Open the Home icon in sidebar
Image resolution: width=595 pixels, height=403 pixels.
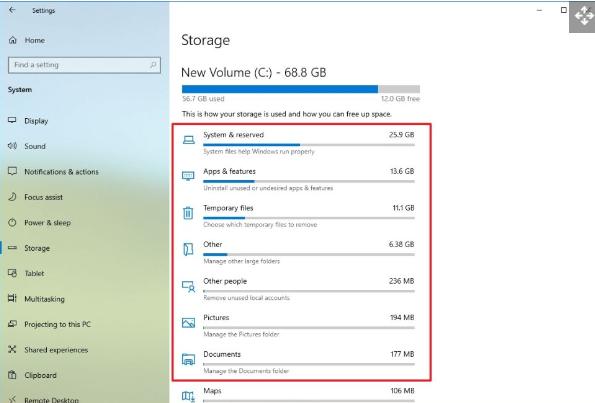pyautogui.click(x=13, y=40)
